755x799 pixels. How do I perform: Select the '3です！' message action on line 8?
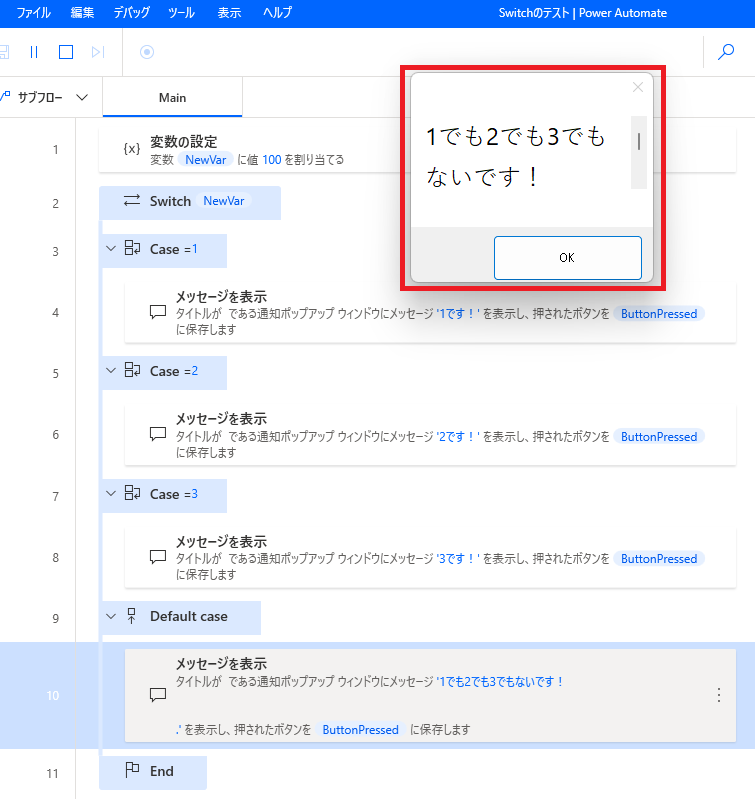pyautogui.click(x=430, y=557)
